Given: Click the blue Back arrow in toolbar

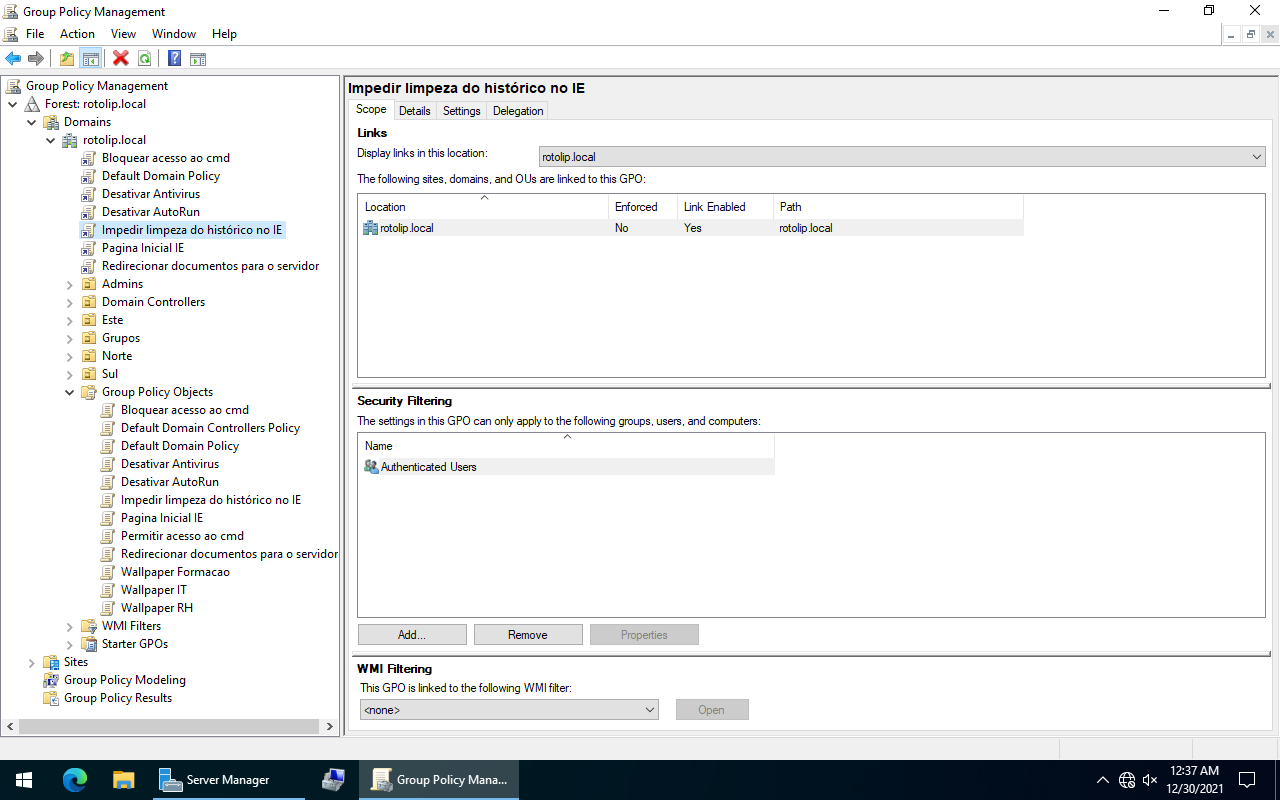Looking at the screenshot, I should pyautogui.click(x=13, y=59).
